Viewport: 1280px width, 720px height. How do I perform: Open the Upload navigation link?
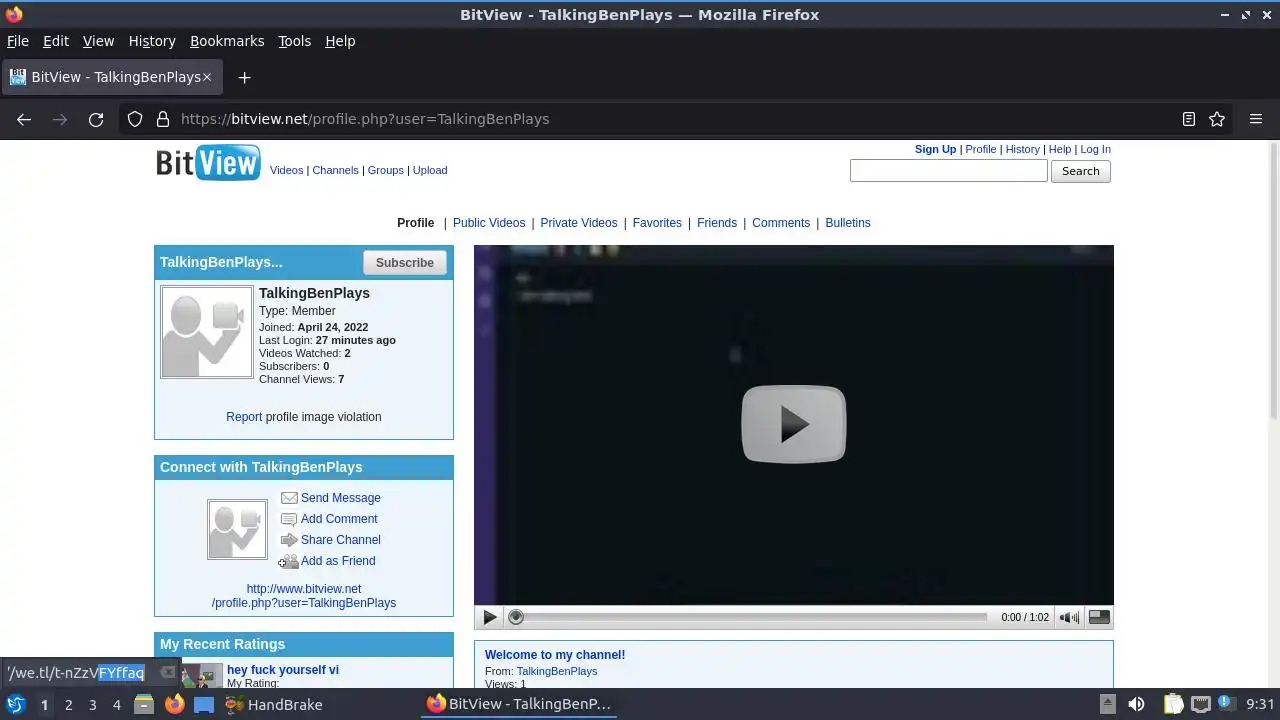coord(430,170)
